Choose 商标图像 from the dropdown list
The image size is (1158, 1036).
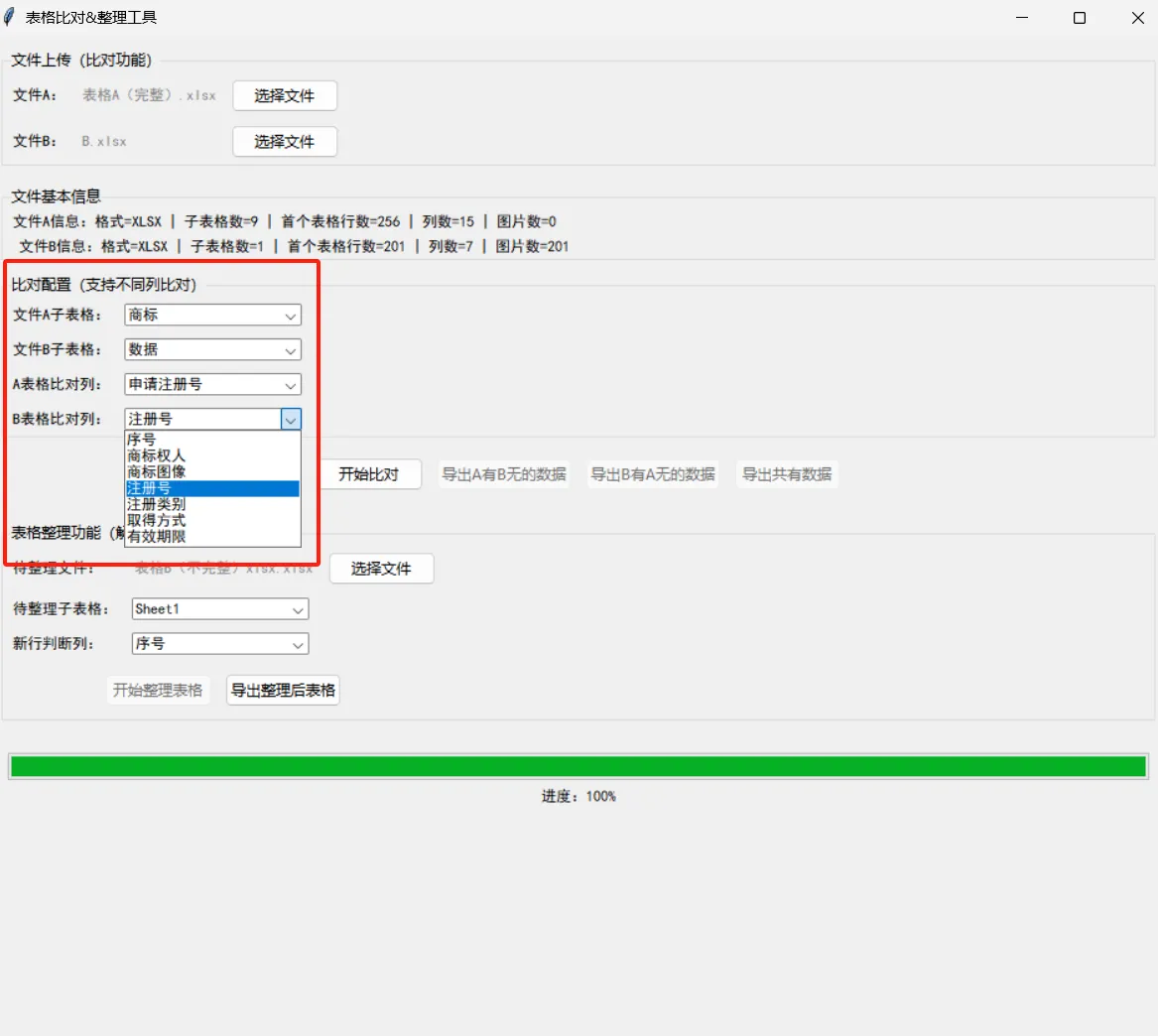click(212, 471)
